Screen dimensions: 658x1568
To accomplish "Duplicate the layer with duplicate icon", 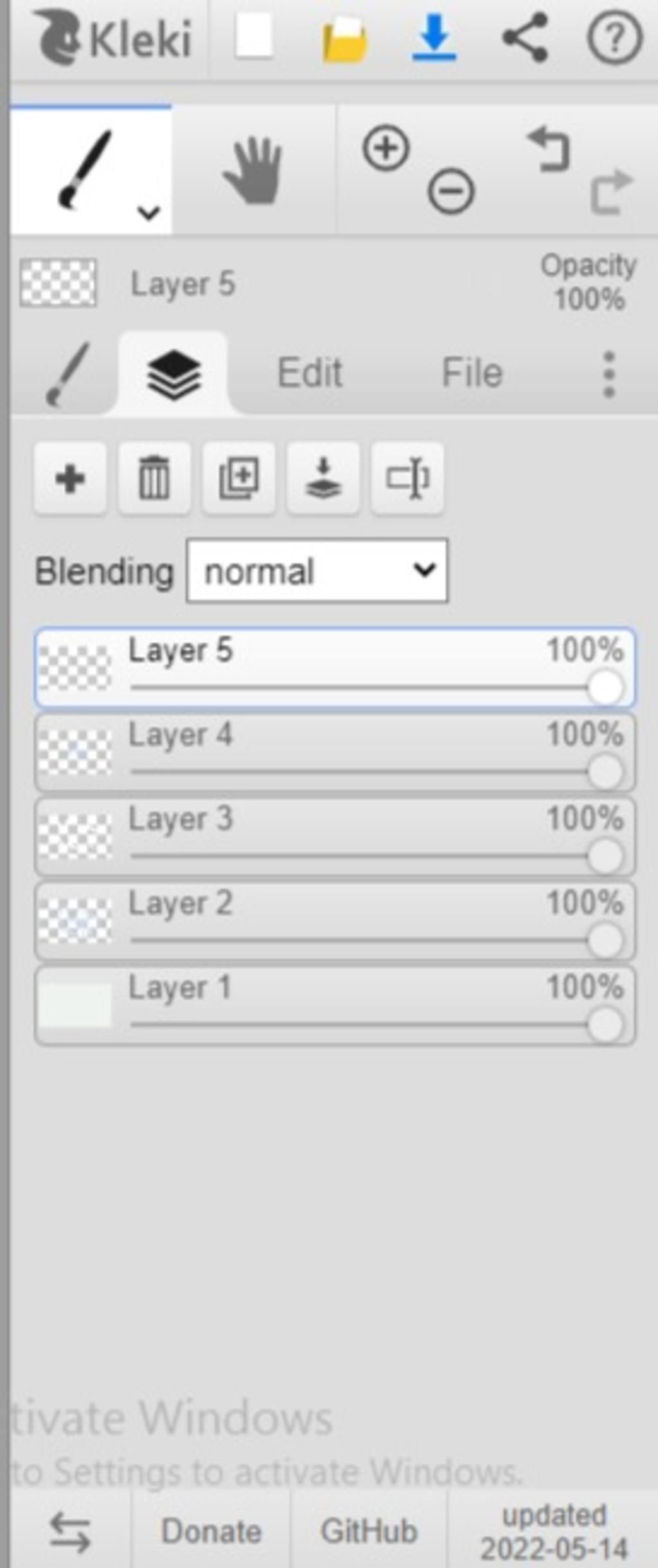I will tap(239, 478).
